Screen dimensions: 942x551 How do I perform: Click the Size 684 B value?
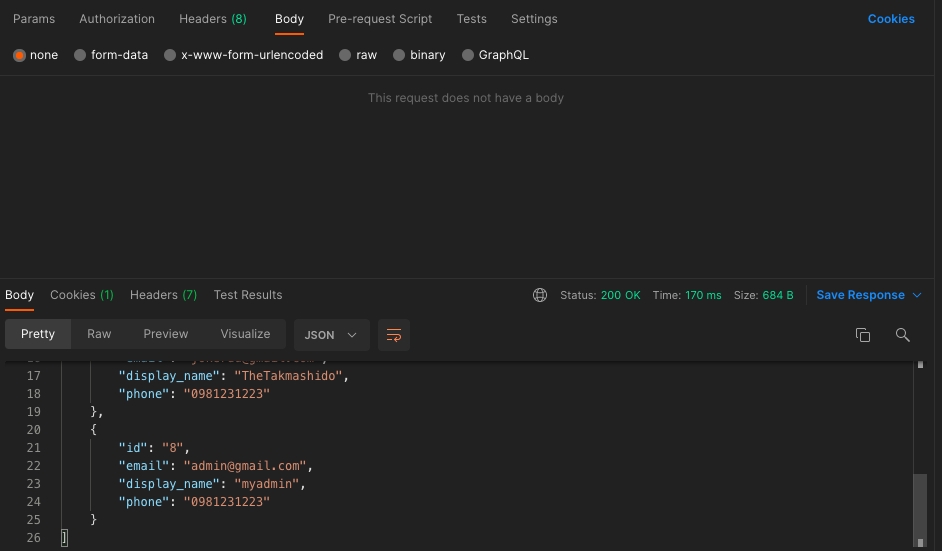coord(778,295)
